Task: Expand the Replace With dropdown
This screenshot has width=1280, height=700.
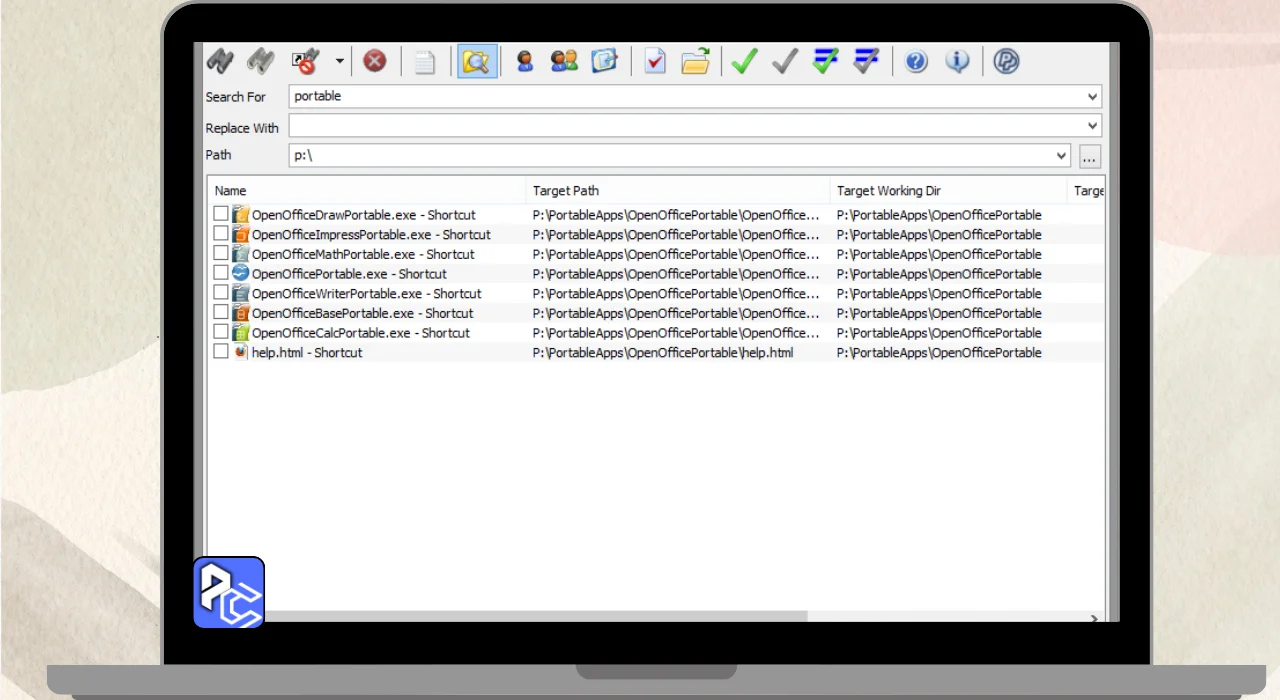Action: click(1092, 126)
